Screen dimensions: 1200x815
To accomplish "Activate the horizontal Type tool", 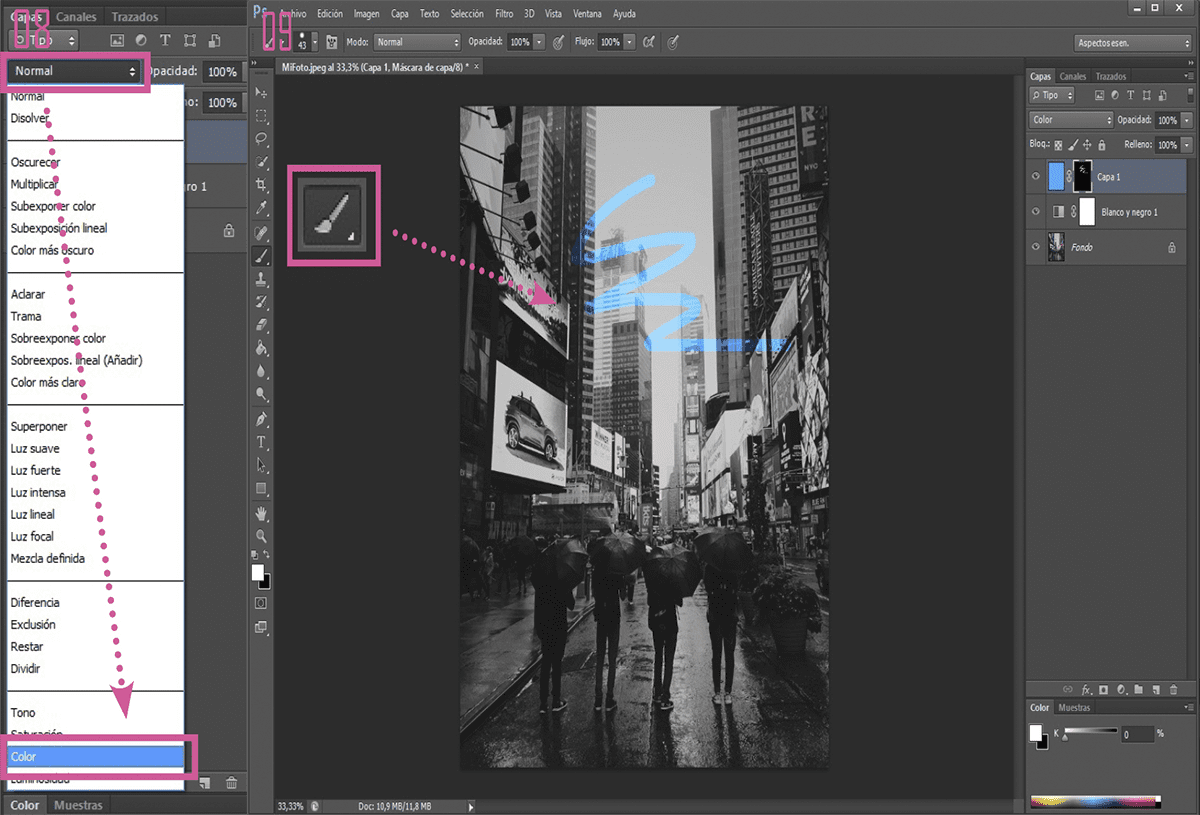I will 261,442.
